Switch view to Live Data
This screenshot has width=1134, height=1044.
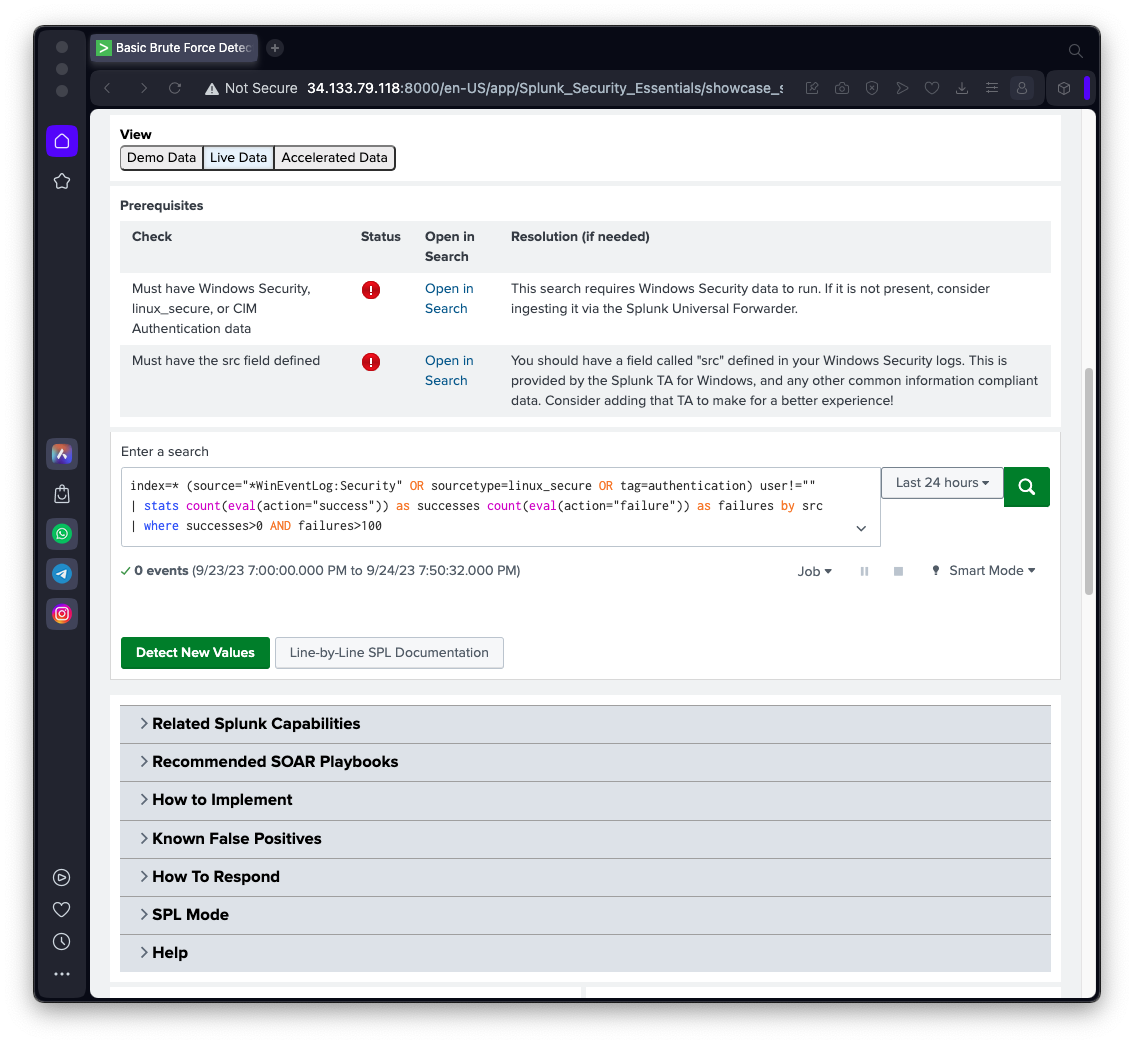point(238,158)
